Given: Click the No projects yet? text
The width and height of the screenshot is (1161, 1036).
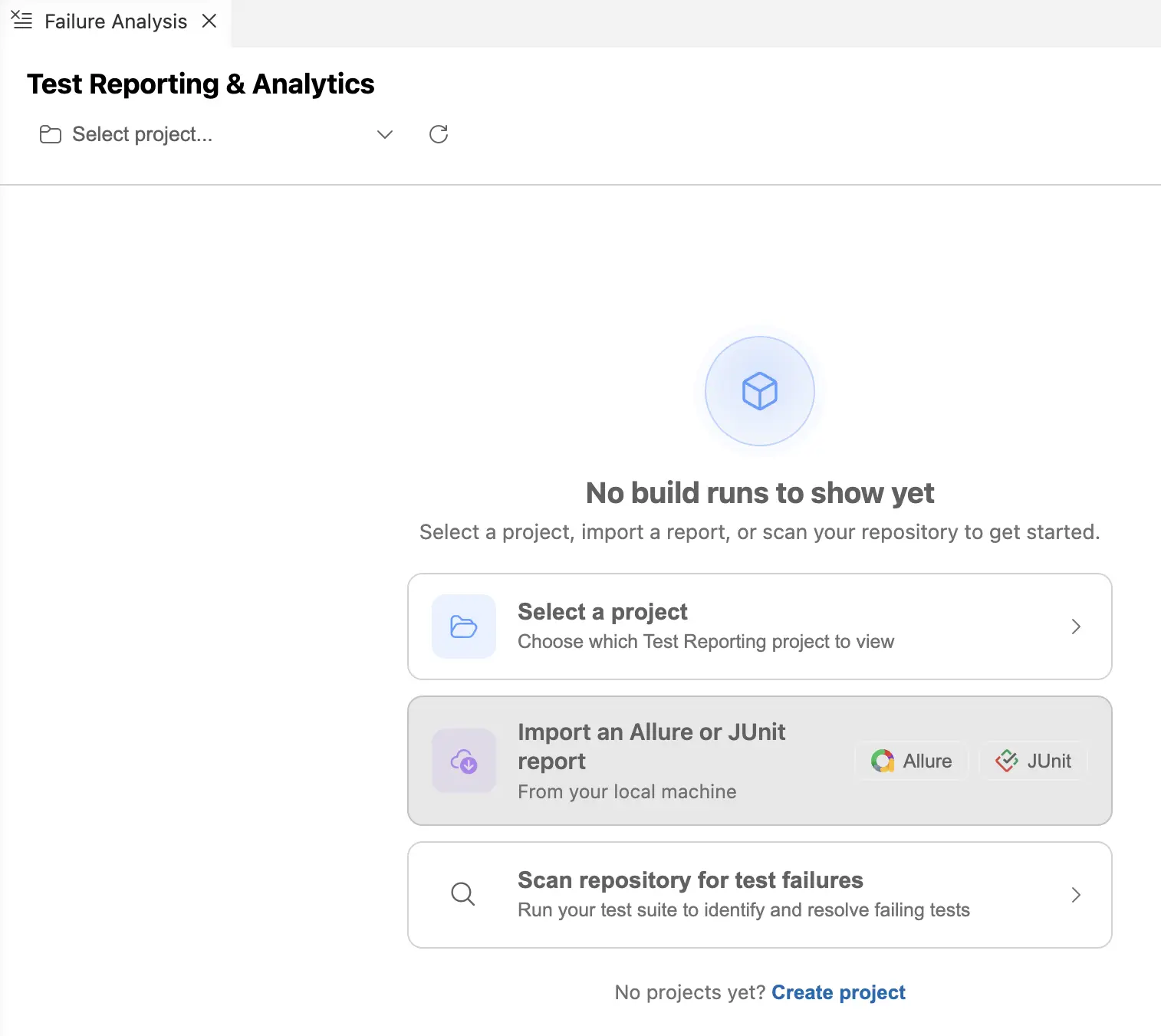Looking at the screenshot, I should click(x=690, y=992).
